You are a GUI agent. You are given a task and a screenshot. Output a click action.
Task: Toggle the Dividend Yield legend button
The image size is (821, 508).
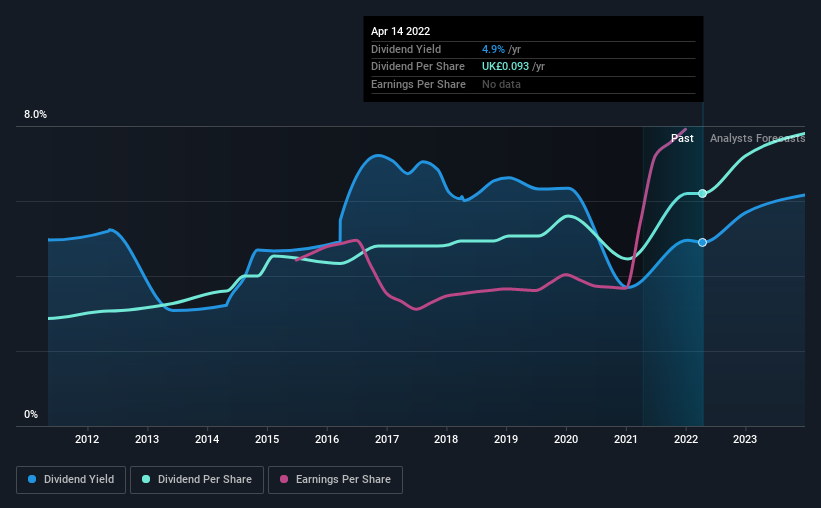[x=71, y=480]
